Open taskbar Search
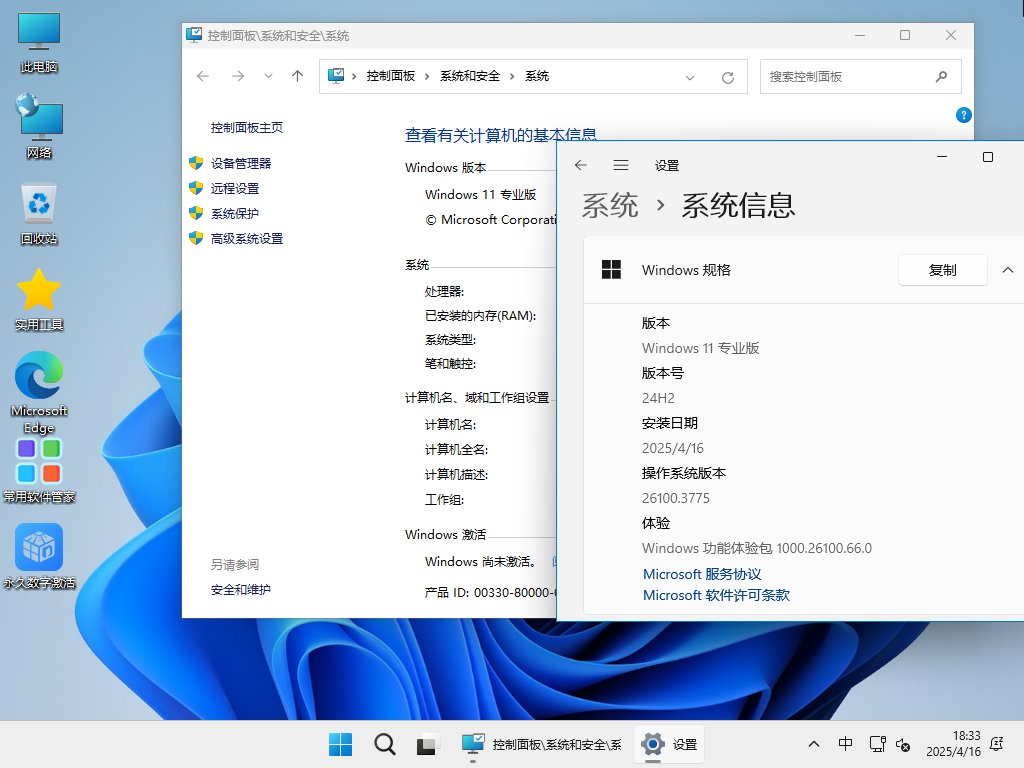This screenshot has height=768, width=1024. coord(385,744)
